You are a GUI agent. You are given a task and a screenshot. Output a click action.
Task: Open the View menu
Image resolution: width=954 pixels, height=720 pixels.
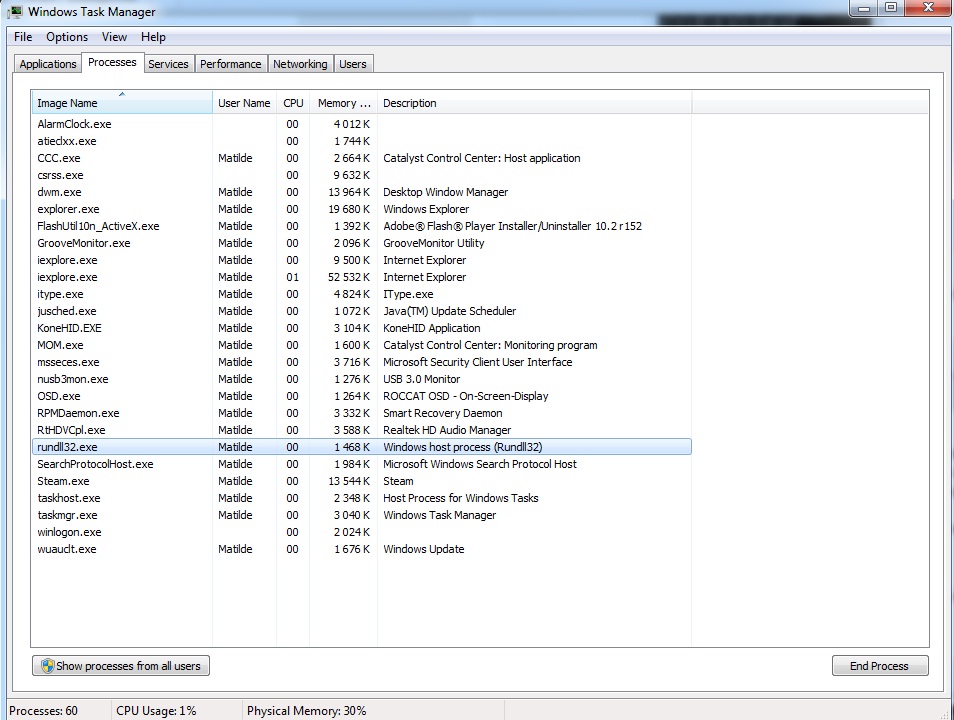pyautogui.click(x=114, y=37)
